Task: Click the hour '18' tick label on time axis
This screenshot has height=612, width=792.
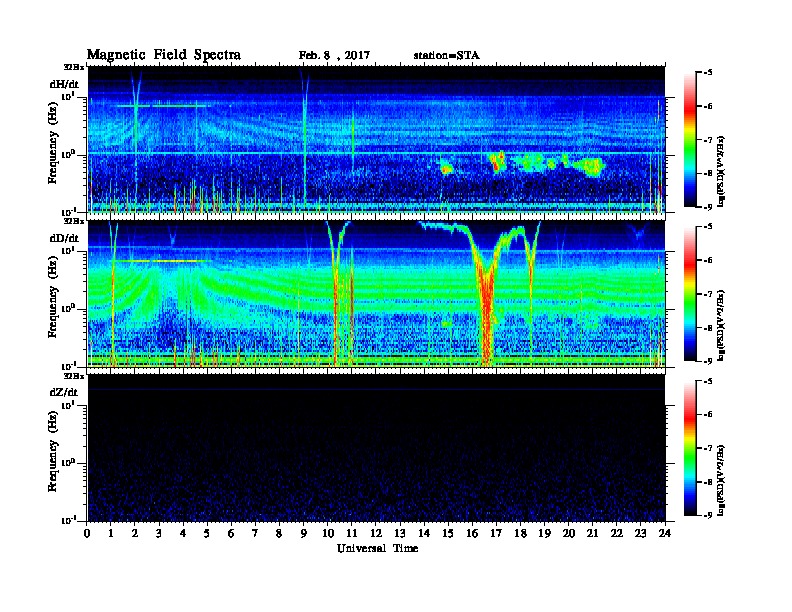Action: click(520, 533)
